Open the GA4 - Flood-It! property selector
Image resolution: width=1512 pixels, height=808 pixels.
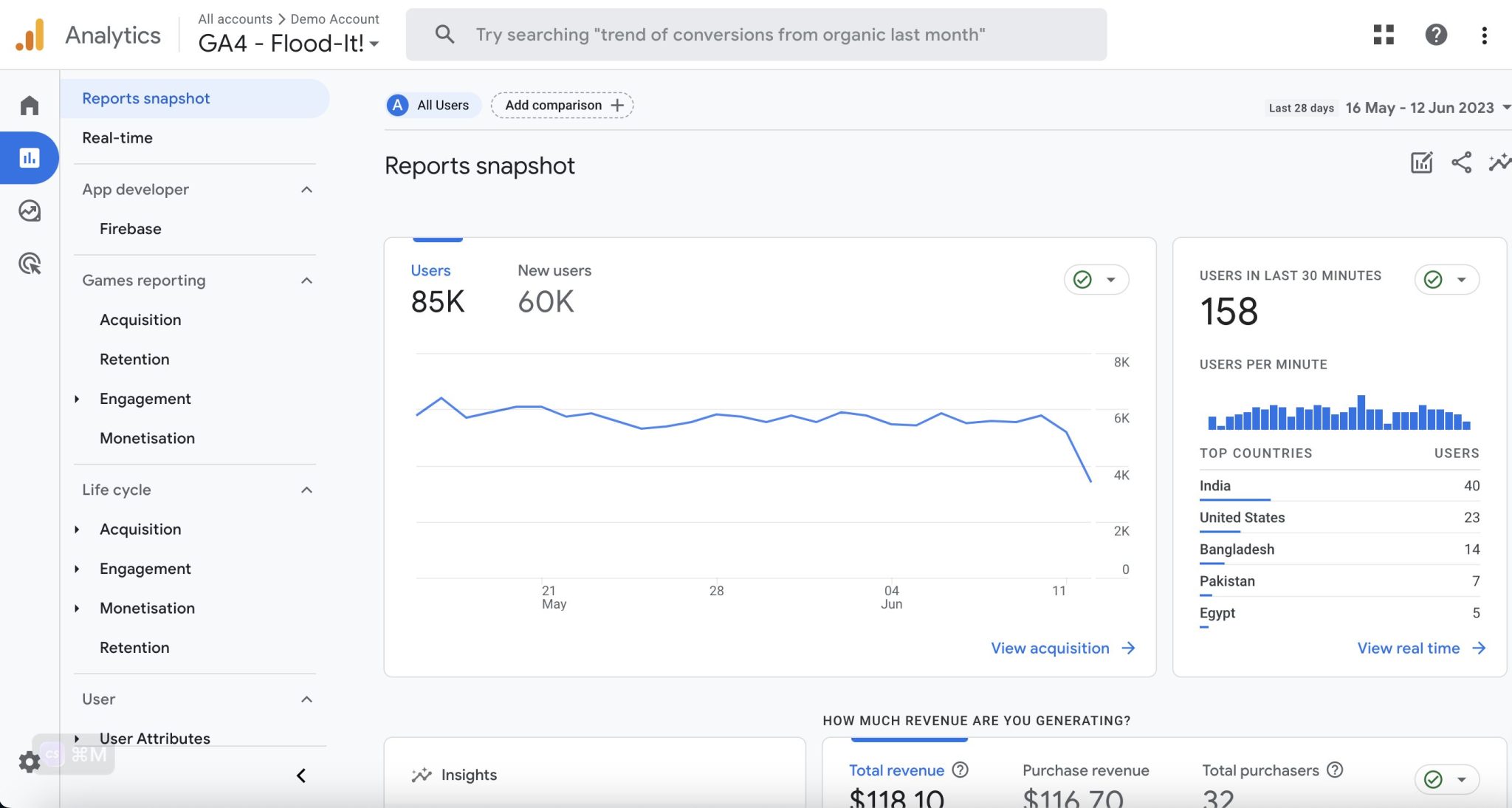(x=289, y=43)
